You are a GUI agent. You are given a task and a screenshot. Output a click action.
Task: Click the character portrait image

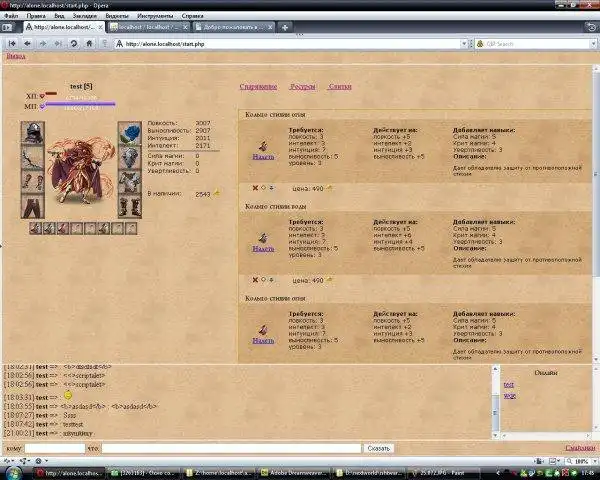(81, 170)
